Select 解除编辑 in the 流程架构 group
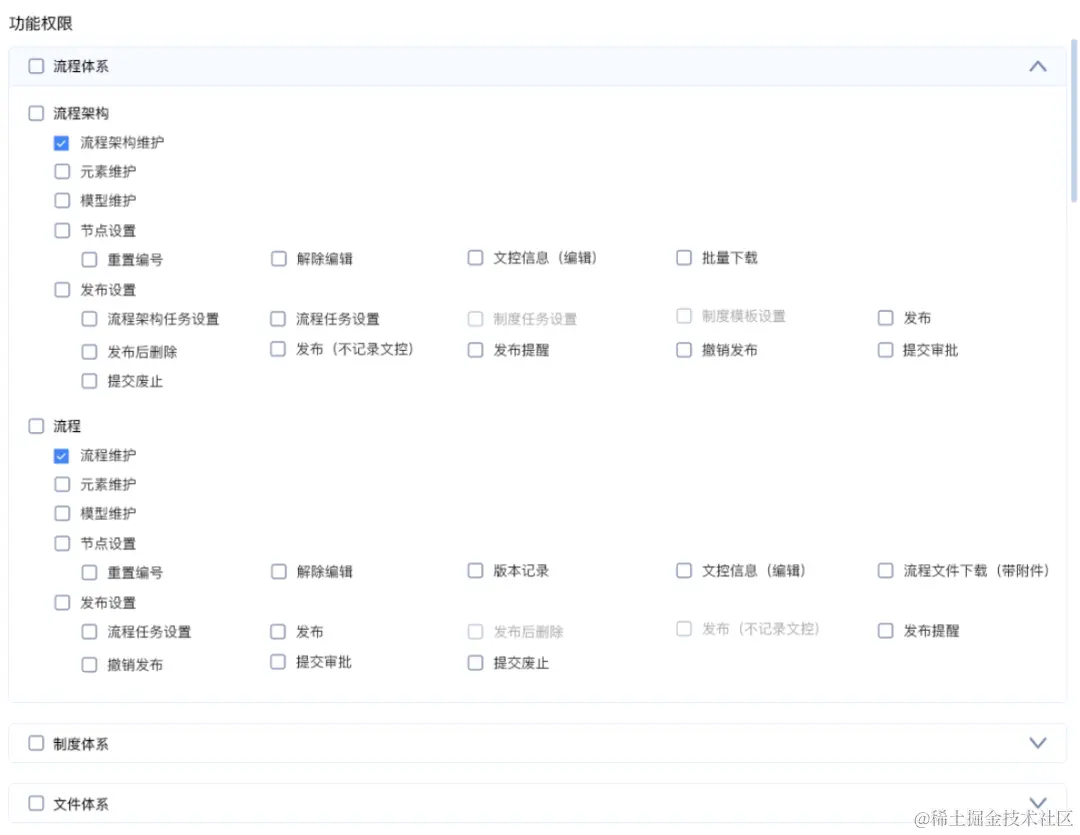This screenshot has height=835, width=1080. (278, 259)
